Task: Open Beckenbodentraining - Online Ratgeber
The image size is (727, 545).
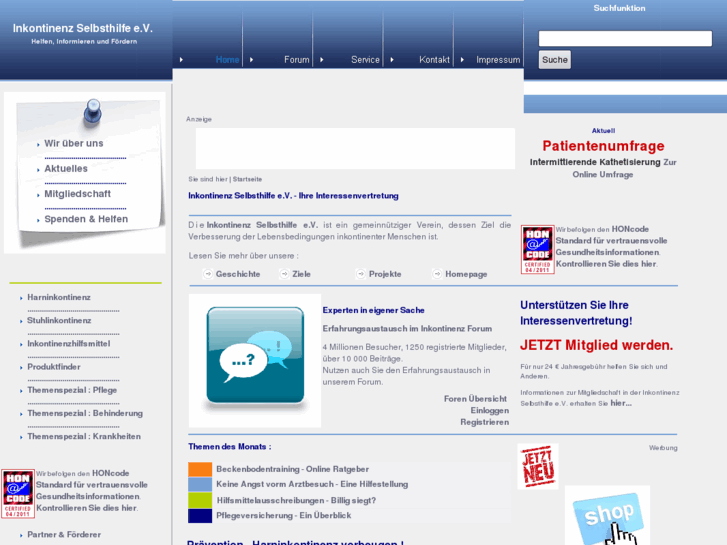Action: pos(293,469)
